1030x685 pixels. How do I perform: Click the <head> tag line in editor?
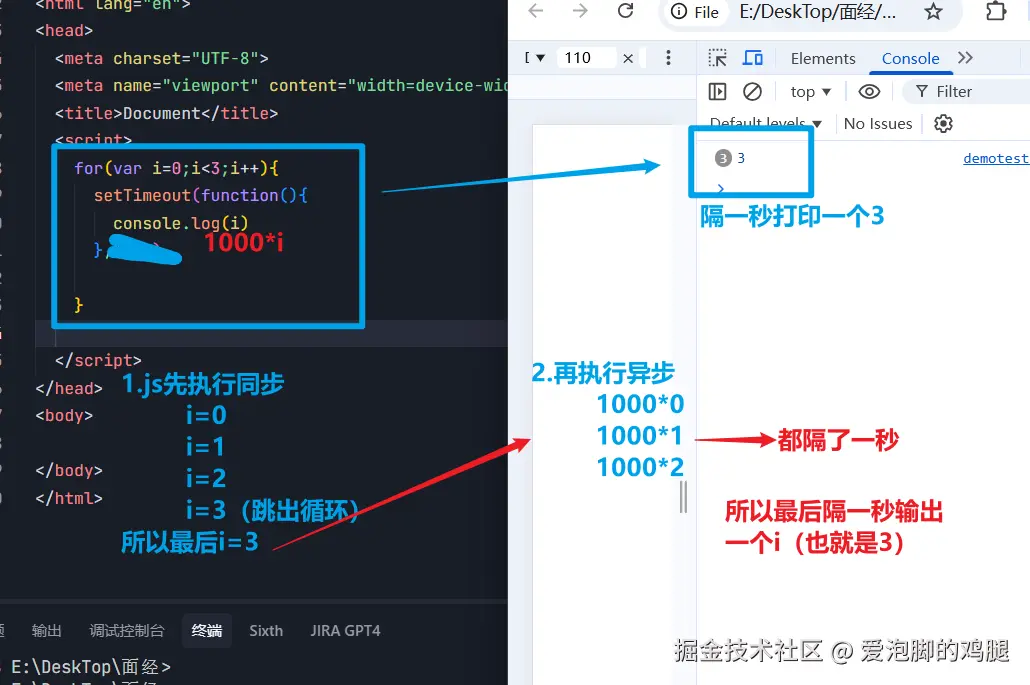pyautogui.click(x=64, y=30)
